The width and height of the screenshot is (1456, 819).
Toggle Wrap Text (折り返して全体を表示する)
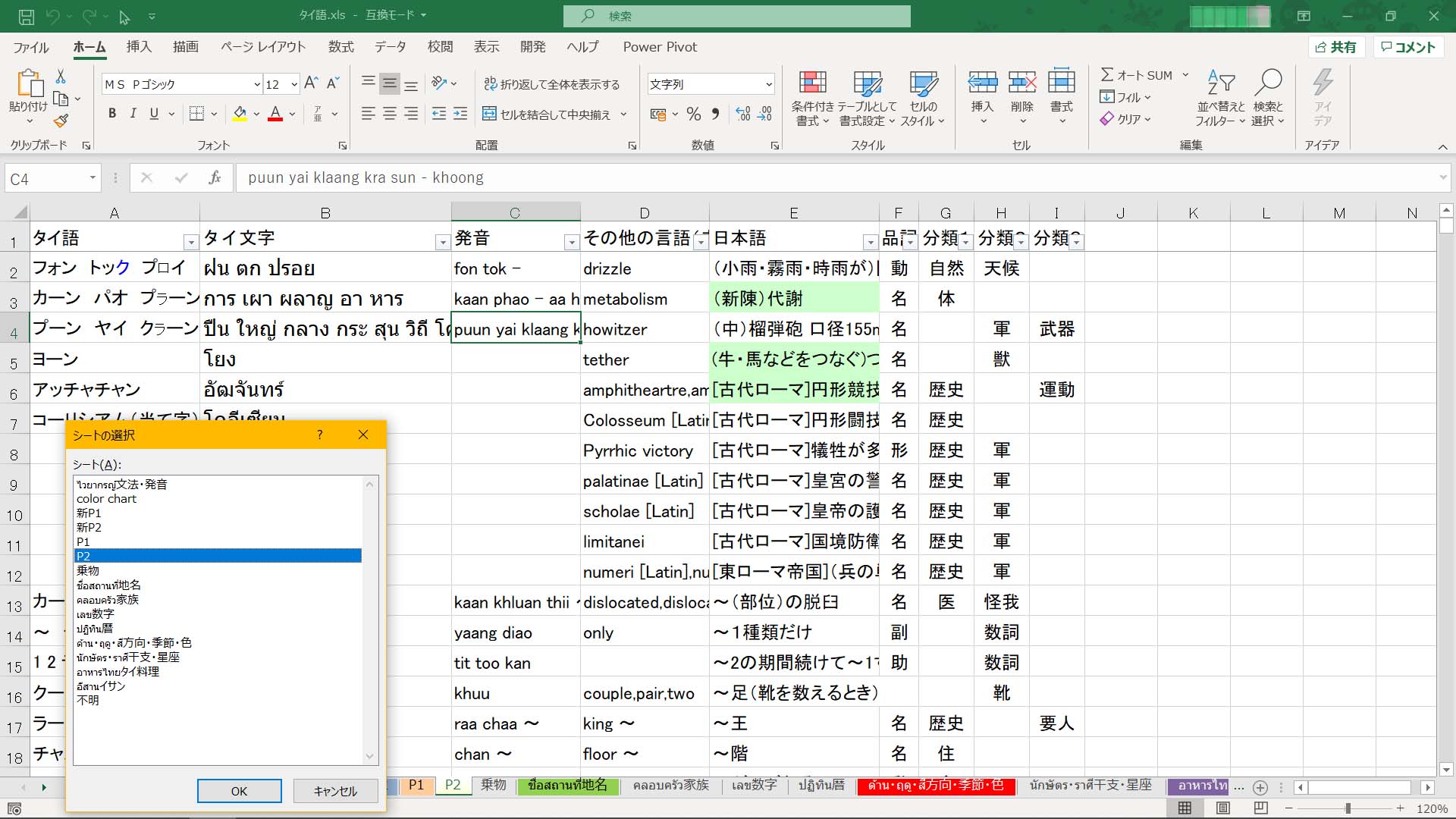(551, 84)
